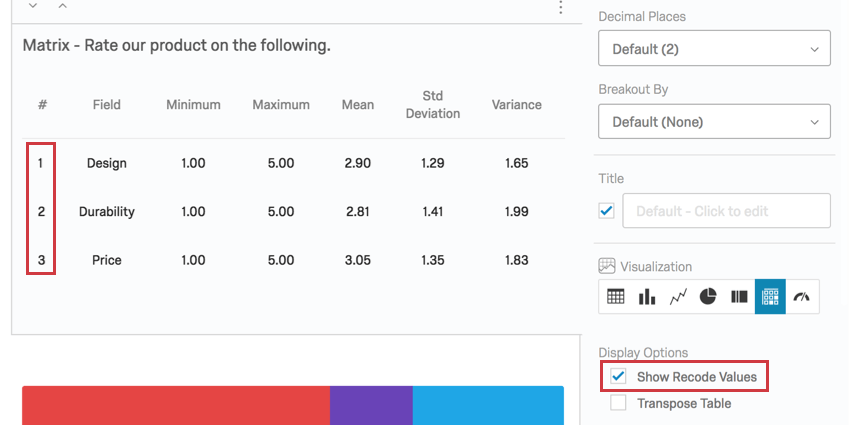Uncheck Show Recode Values
Viewport: 850px width, 425px height.
click(618, 377)
